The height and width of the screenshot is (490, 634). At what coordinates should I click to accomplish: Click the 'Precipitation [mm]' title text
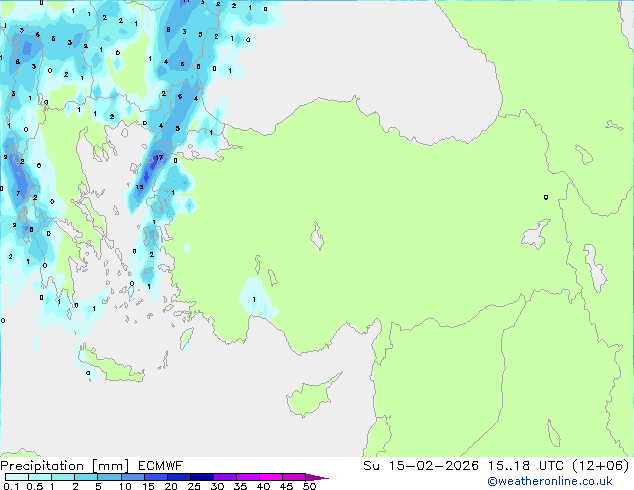[x=65, y=466]
